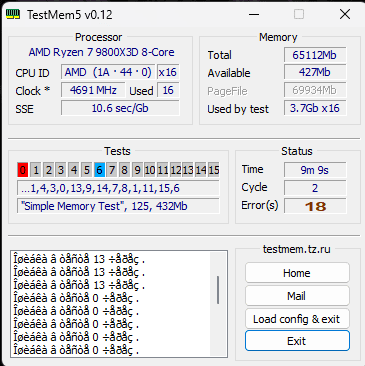Select test box 12
The height and width of the screenshot is (366, 365).
[176, 170]
